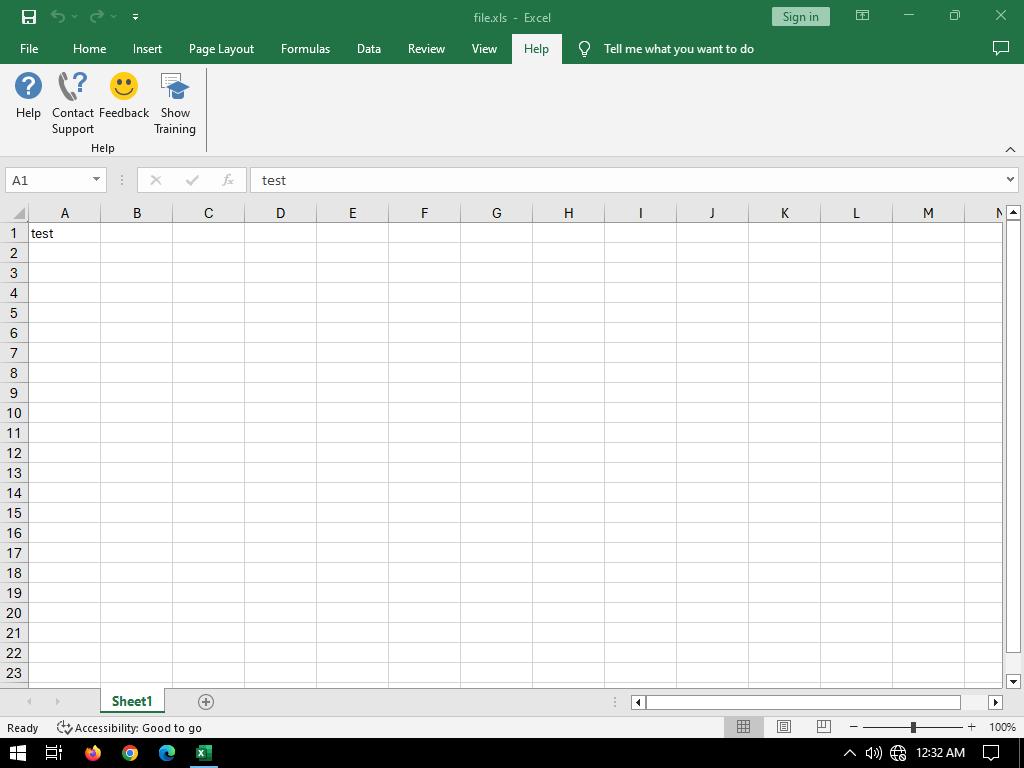This screenshot has width=1024, height=768.
Task: Expand the formula bar
Action: pos(1009,180)
